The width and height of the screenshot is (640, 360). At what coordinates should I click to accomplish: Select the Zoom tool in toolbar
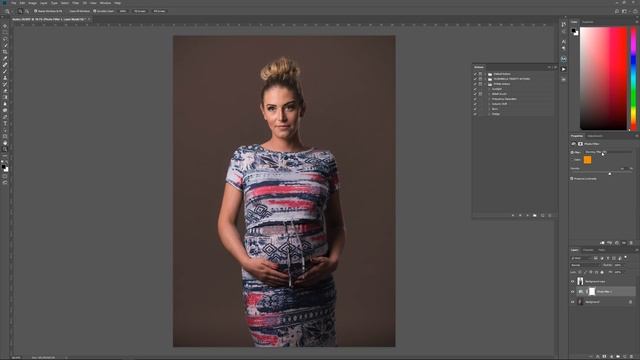click(x=5, y=149)
